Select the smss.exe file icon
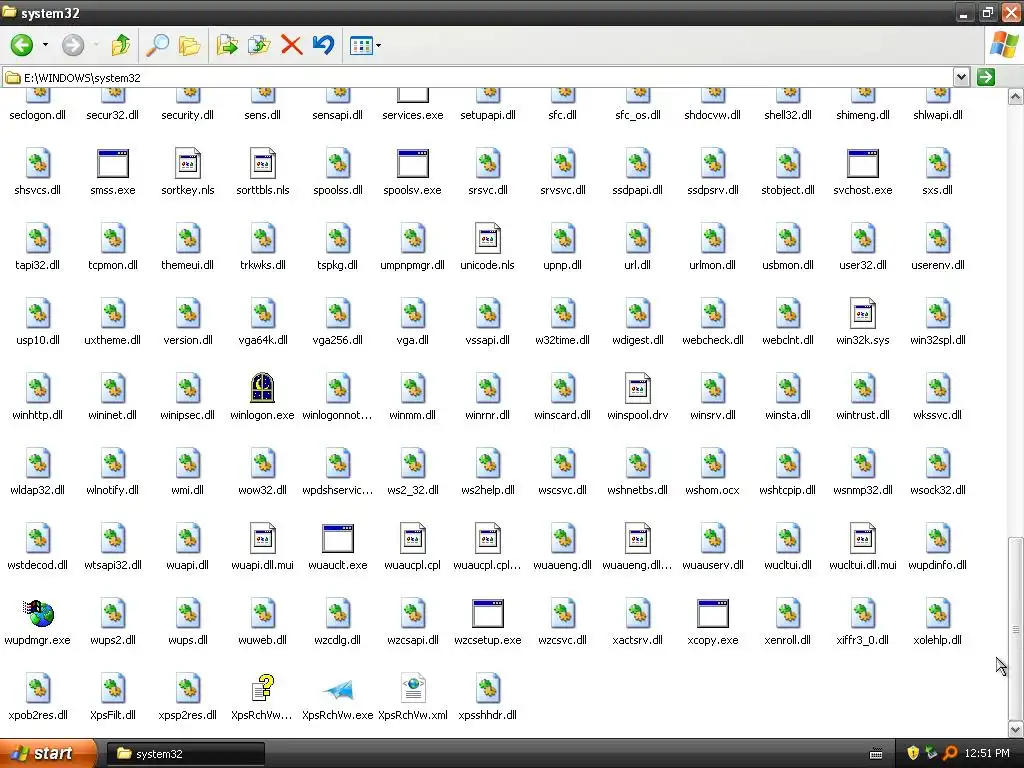The width and height of the screenshot is (1024, 768). pyautogui.click(x=113, y=163)
